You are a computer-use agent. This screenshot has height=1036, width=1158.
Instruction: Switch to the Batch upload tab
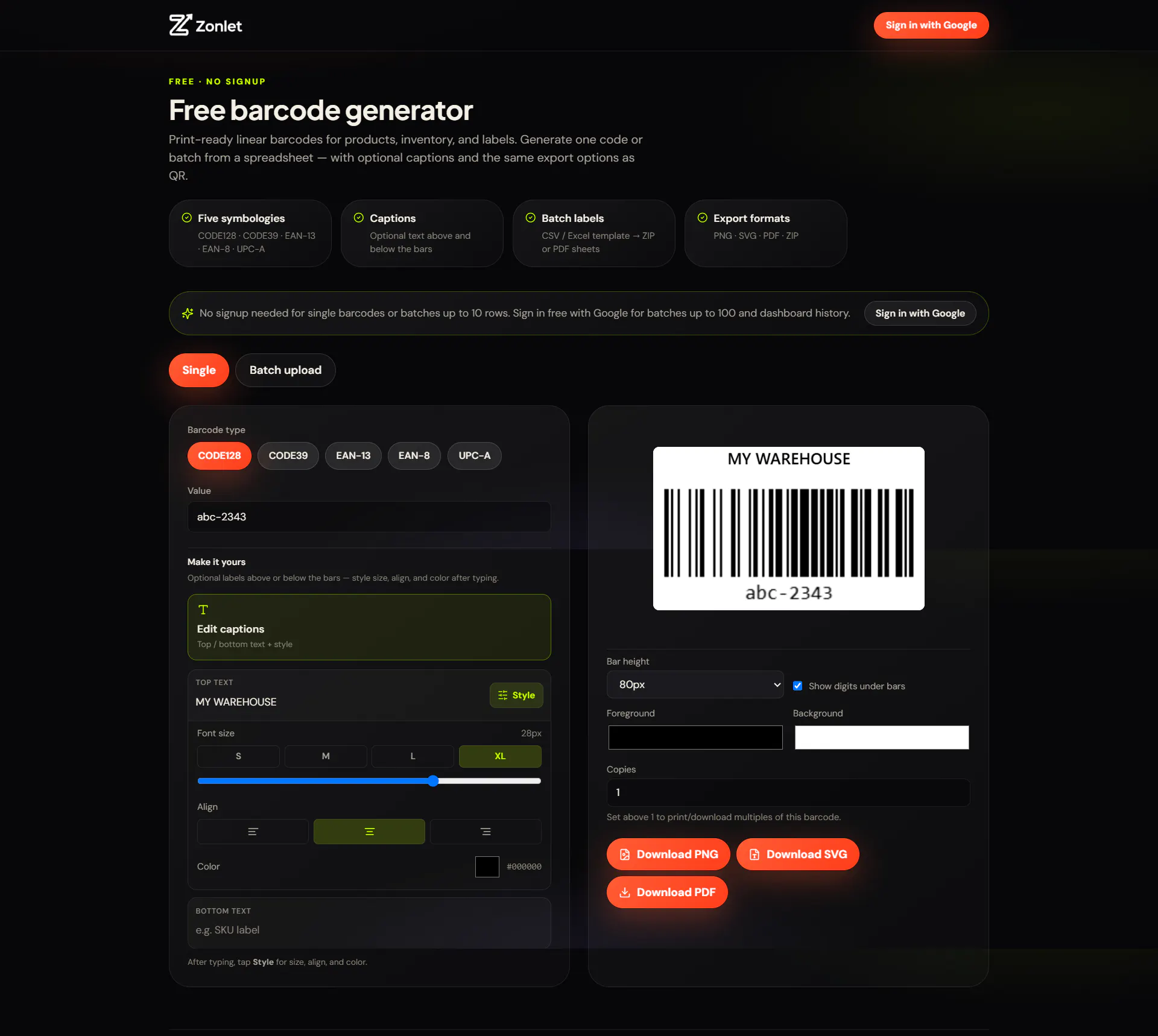pyautogui.click(x=285, y=370)
